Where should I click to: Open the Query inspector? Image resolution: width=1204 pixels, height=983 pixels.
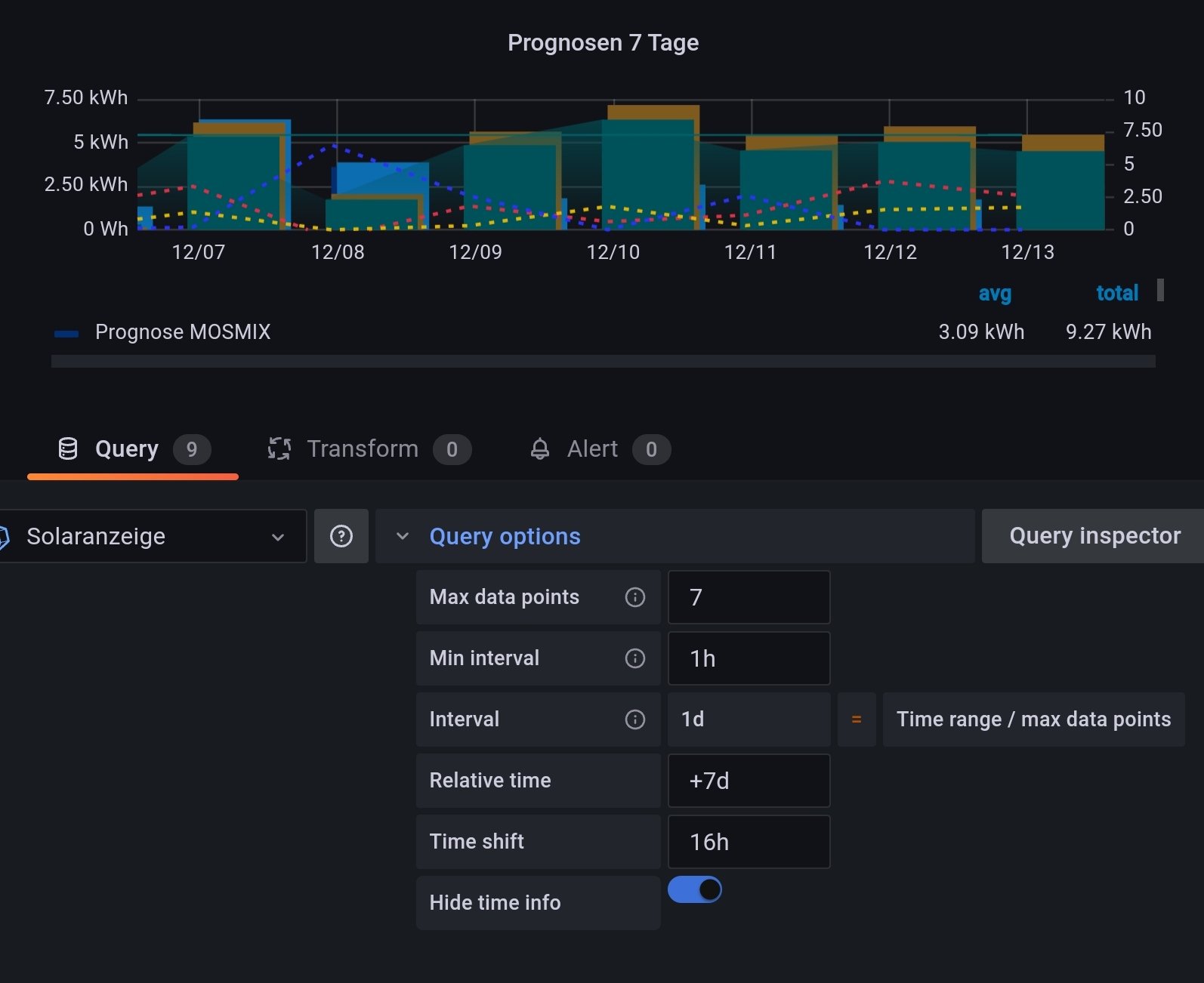tap(1094, 536)
